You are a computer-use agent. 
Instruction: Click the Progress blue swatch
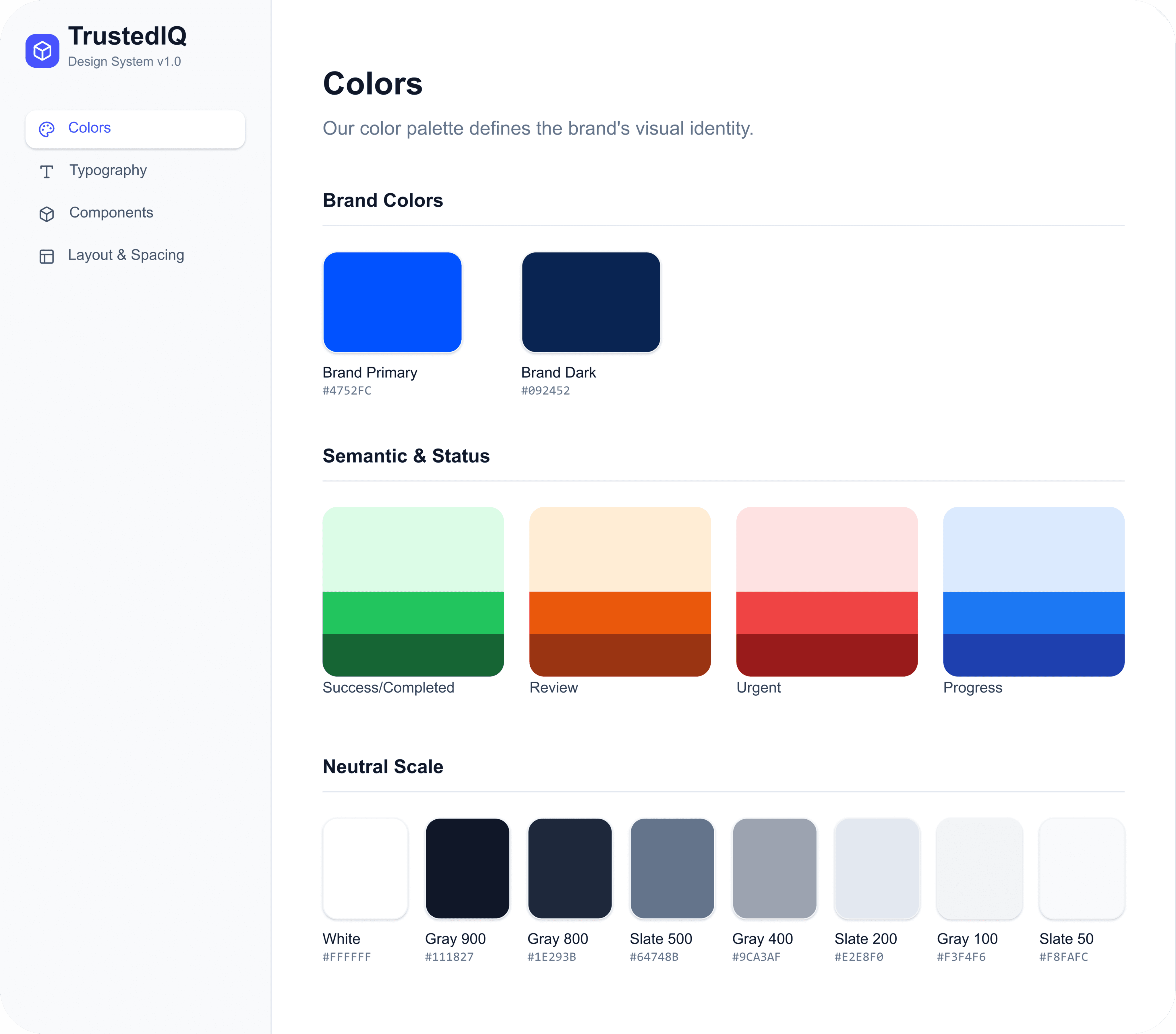pos(1033,591)
